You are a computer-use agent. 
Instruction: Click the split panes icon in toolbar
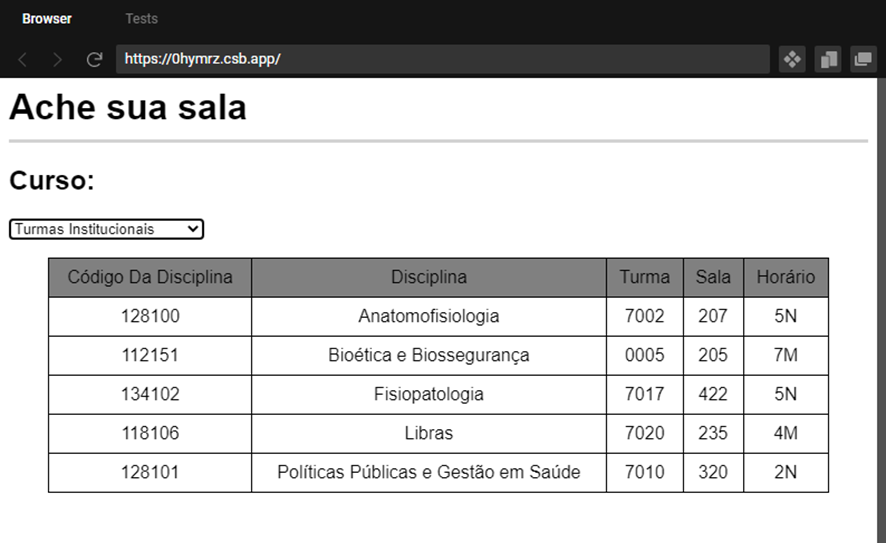pyautogui.click(x=828, y=59)
